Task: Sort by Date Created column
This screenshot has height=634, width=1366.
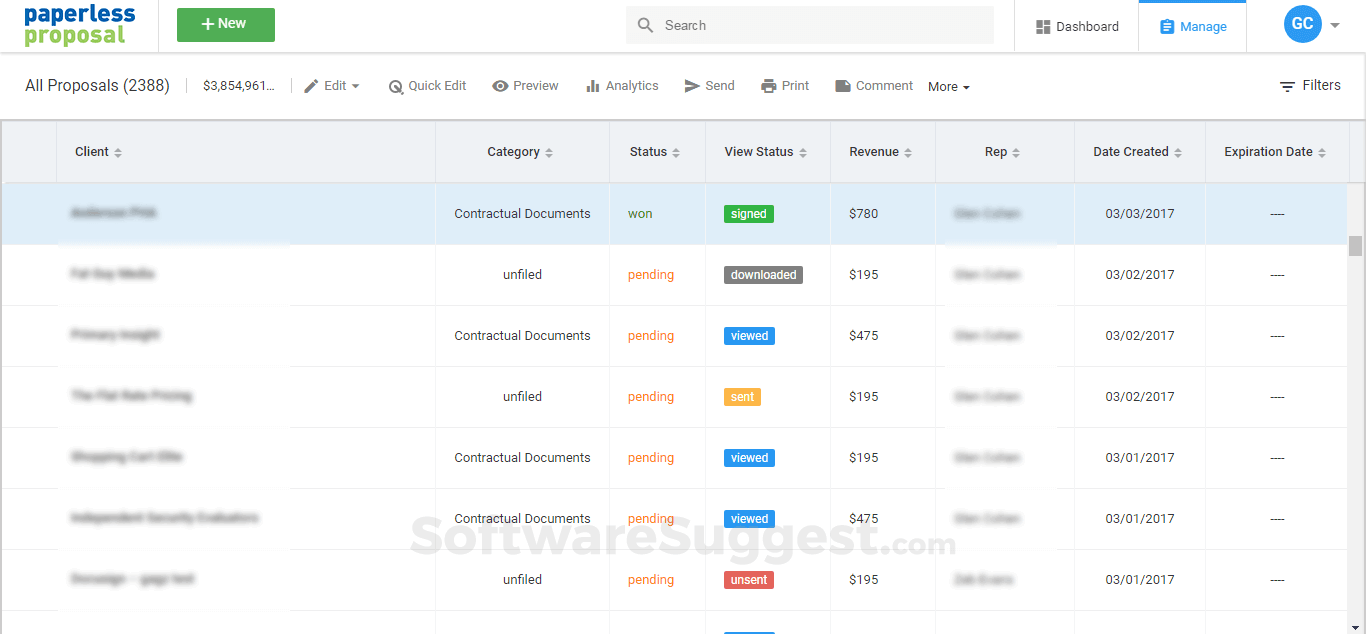Action: coord(1138,152)
